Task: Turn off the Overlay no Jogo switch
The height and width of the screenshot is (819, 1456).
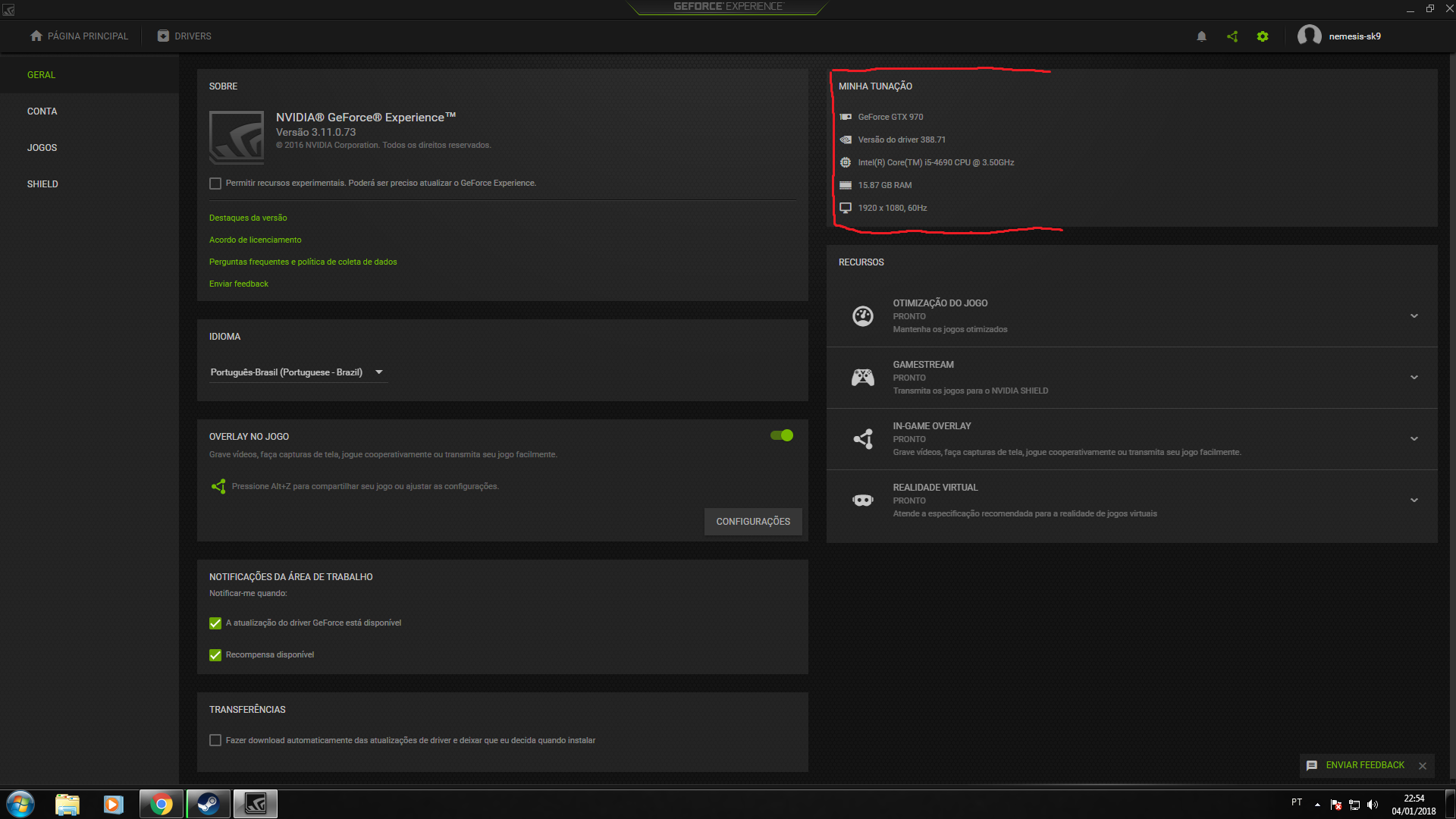Action: click(782, 435)
